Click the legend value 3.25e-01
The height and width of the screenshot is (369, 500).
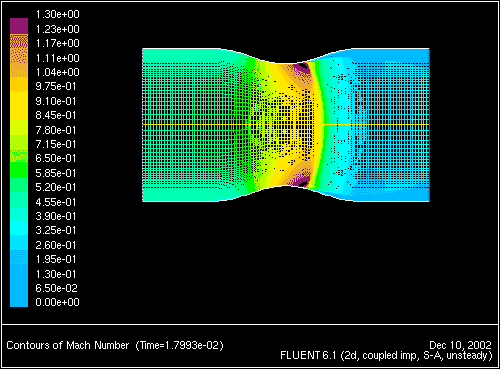56,230
